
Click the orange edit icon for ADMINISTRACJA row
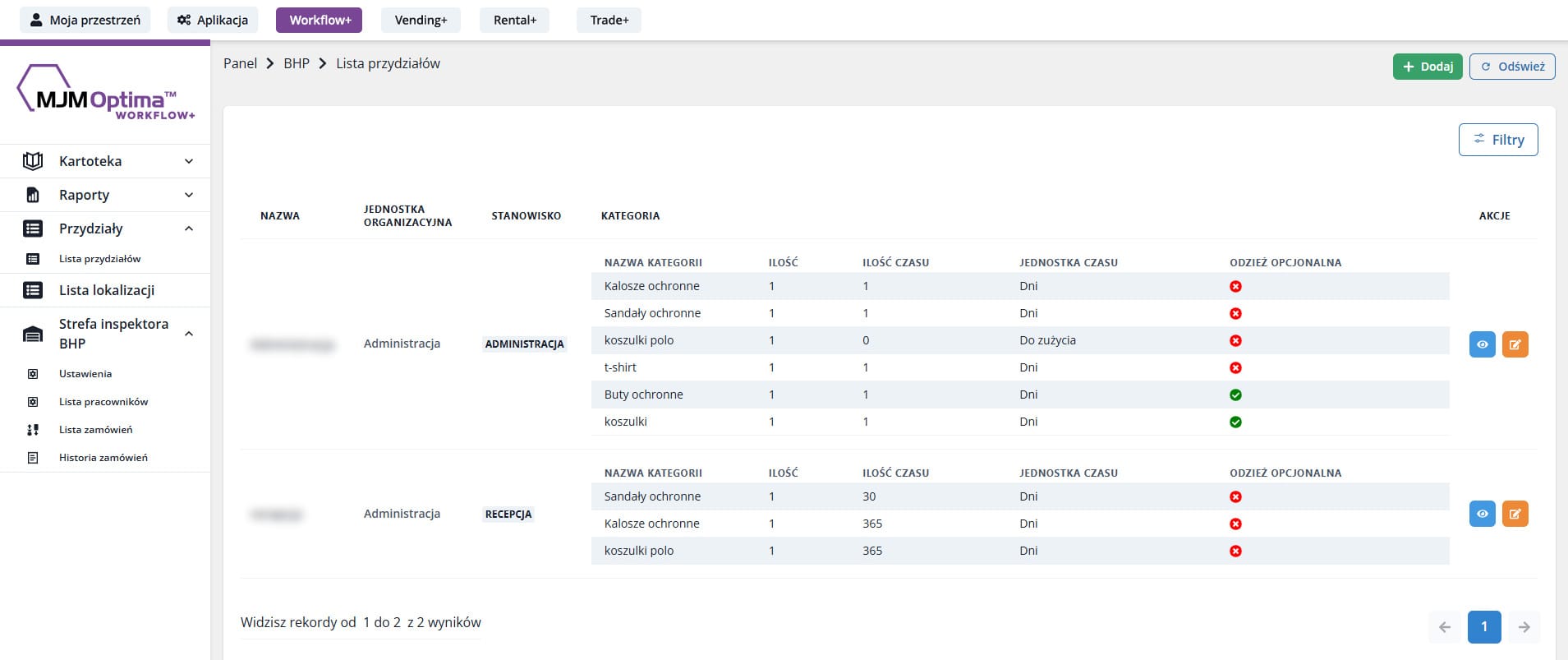coord(1515,344)
